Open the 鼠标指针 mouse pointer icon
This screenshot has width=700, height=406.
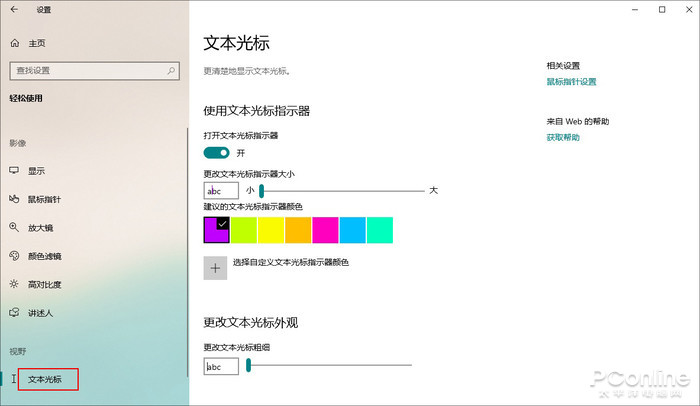point(14,199)
